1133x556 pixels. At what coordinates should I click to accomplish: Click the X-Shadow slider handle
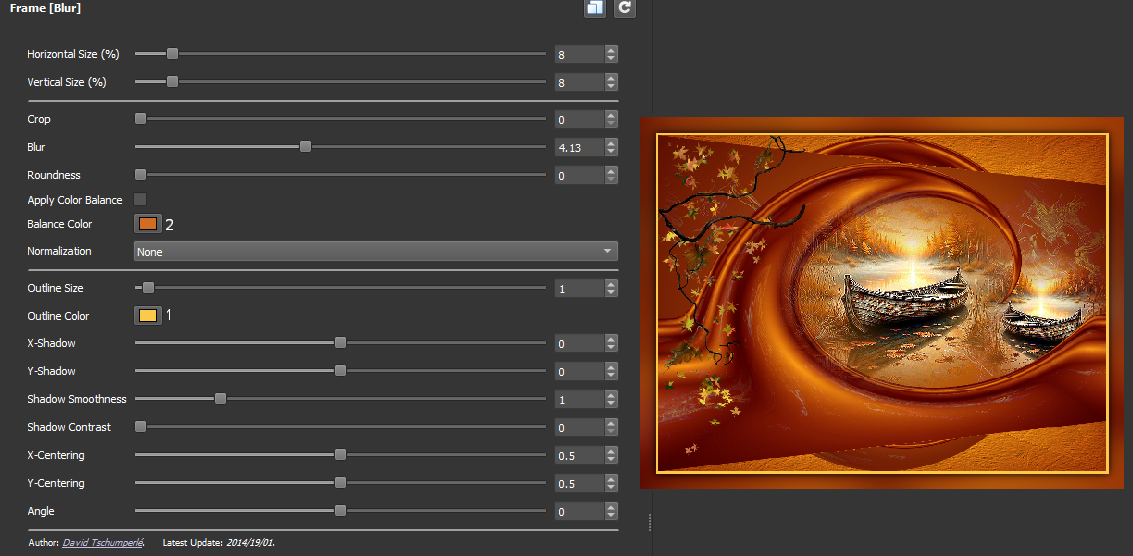click(x=340, y=343)
